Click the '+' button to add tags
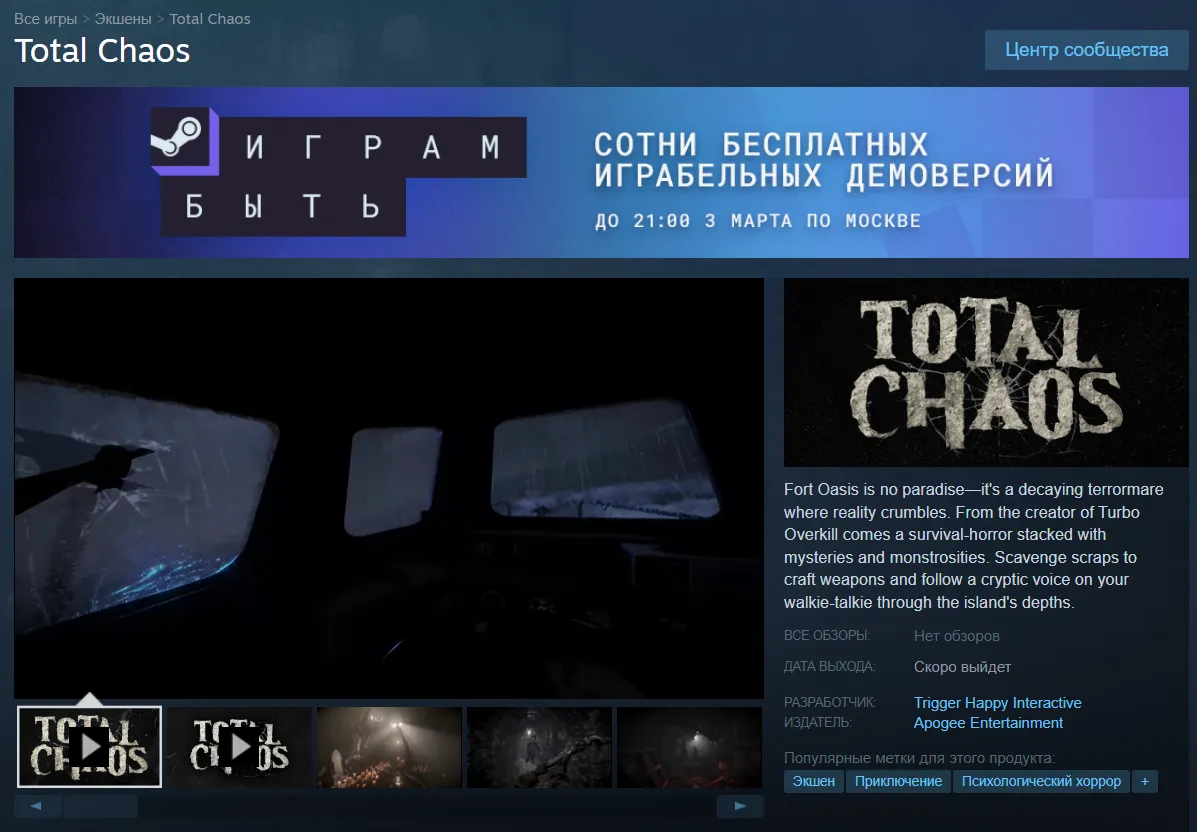 [x=1144, y=782]
